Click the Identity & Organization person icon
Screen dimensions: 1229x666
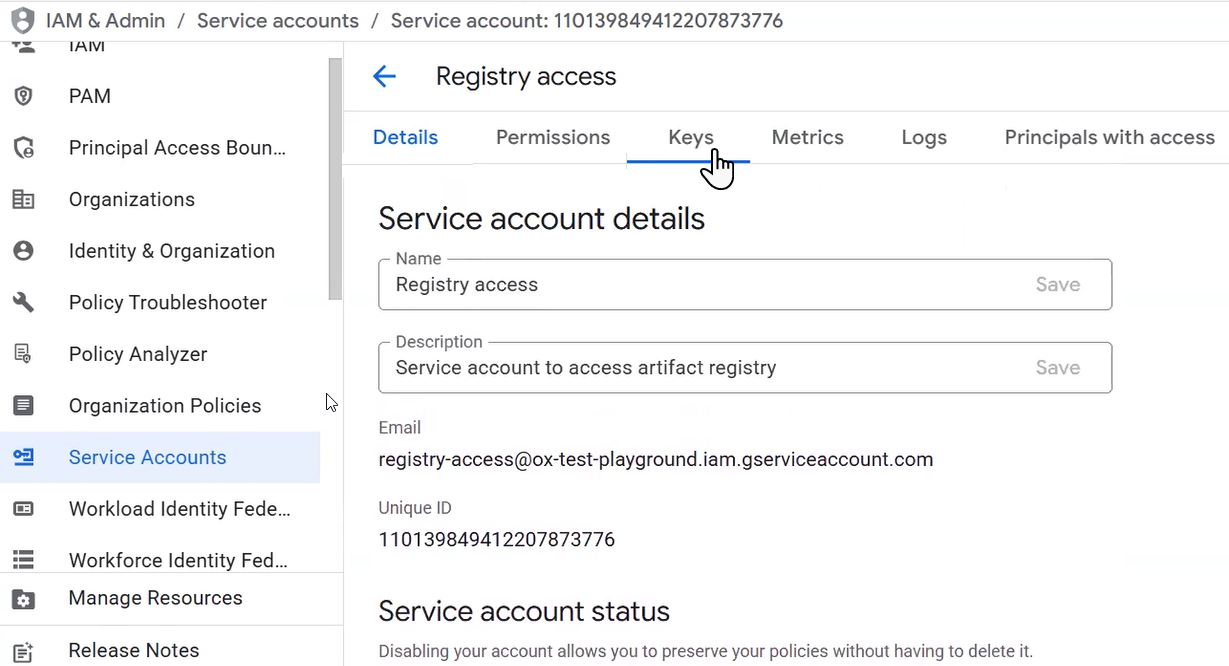pos(23,251)
